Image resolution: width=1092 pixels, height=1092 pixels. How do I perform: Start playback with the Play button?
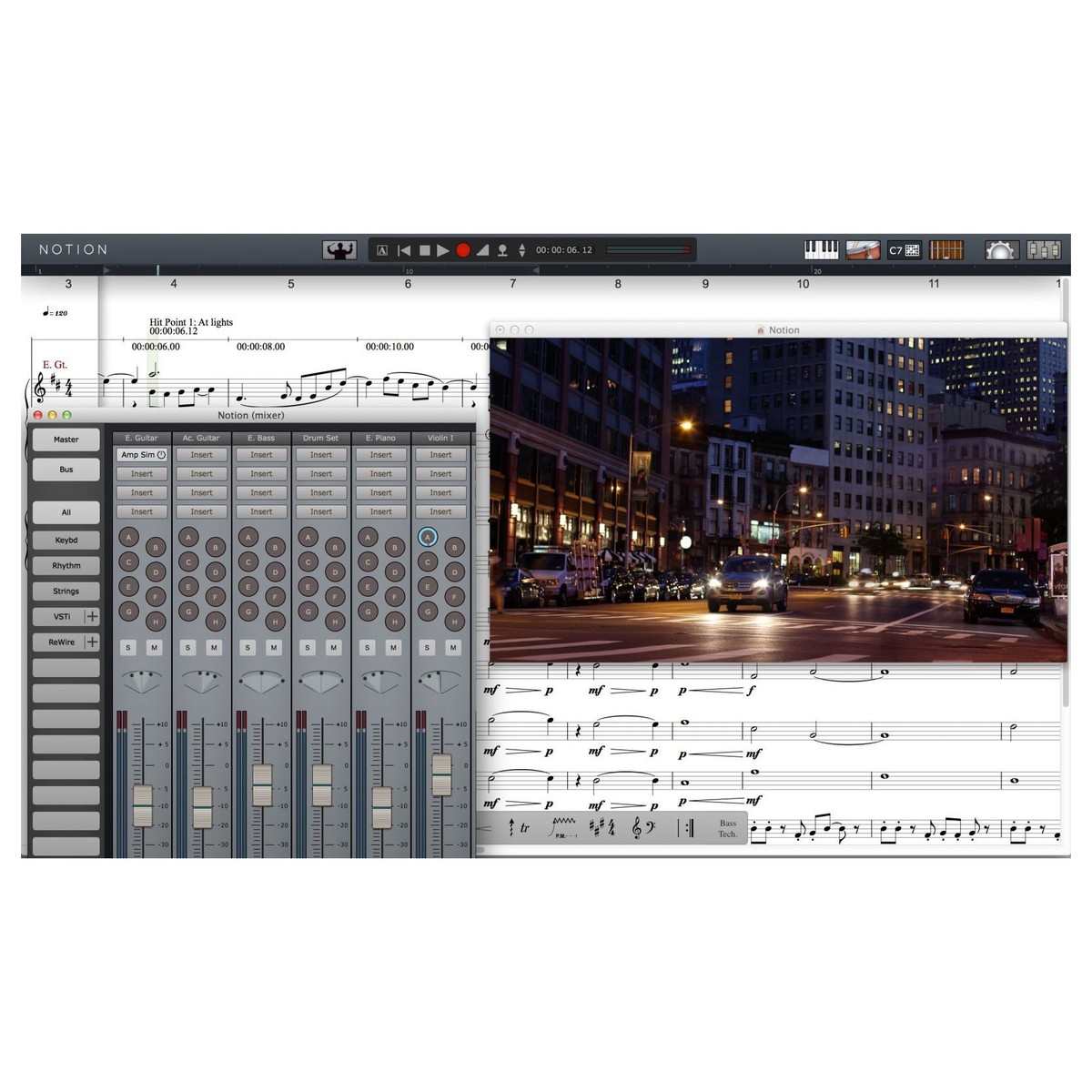pyautogui.click(x=443, y=250)
